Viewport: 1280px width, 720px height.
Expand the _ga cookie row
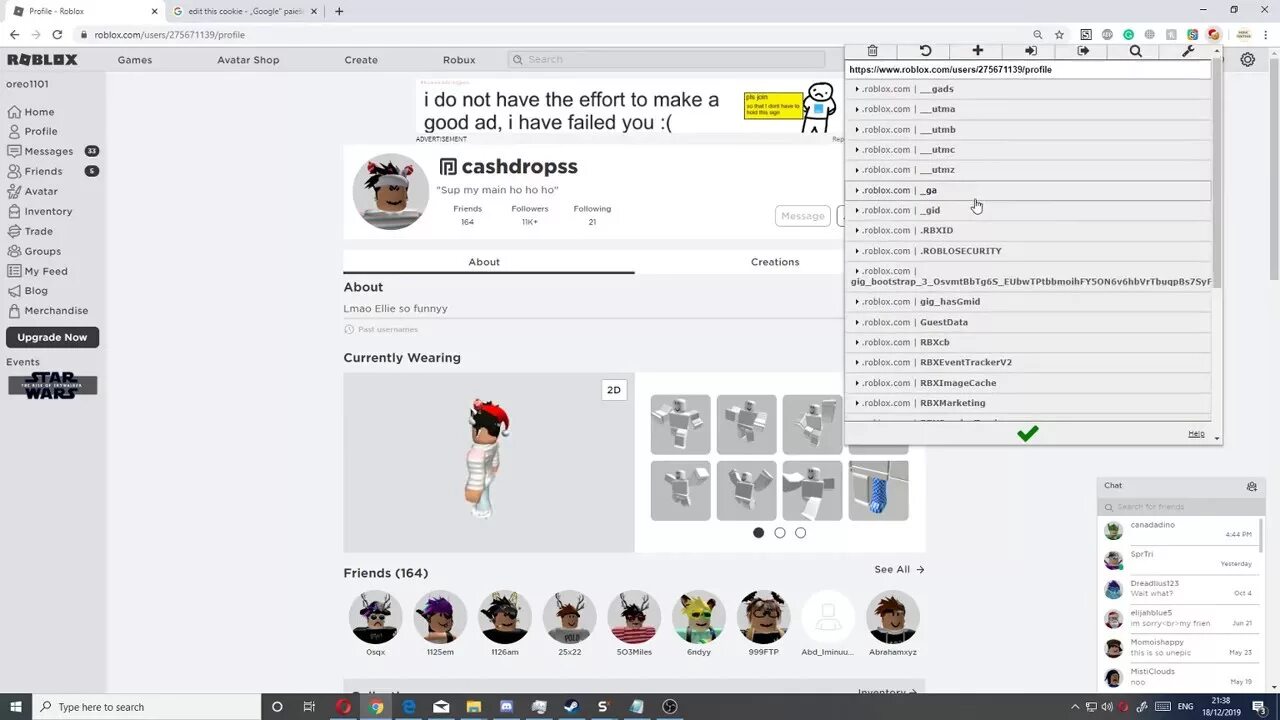(1028, 190)
